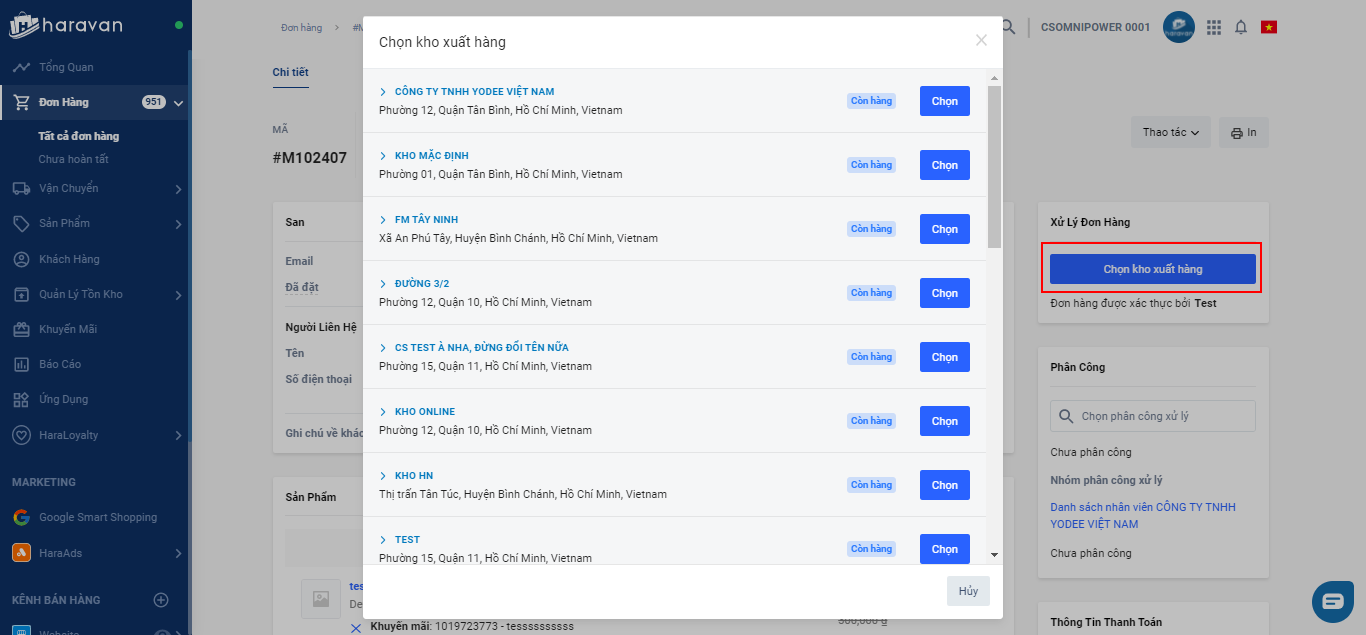Click the Haravan logo in sidebar

[x=66, y=26]
